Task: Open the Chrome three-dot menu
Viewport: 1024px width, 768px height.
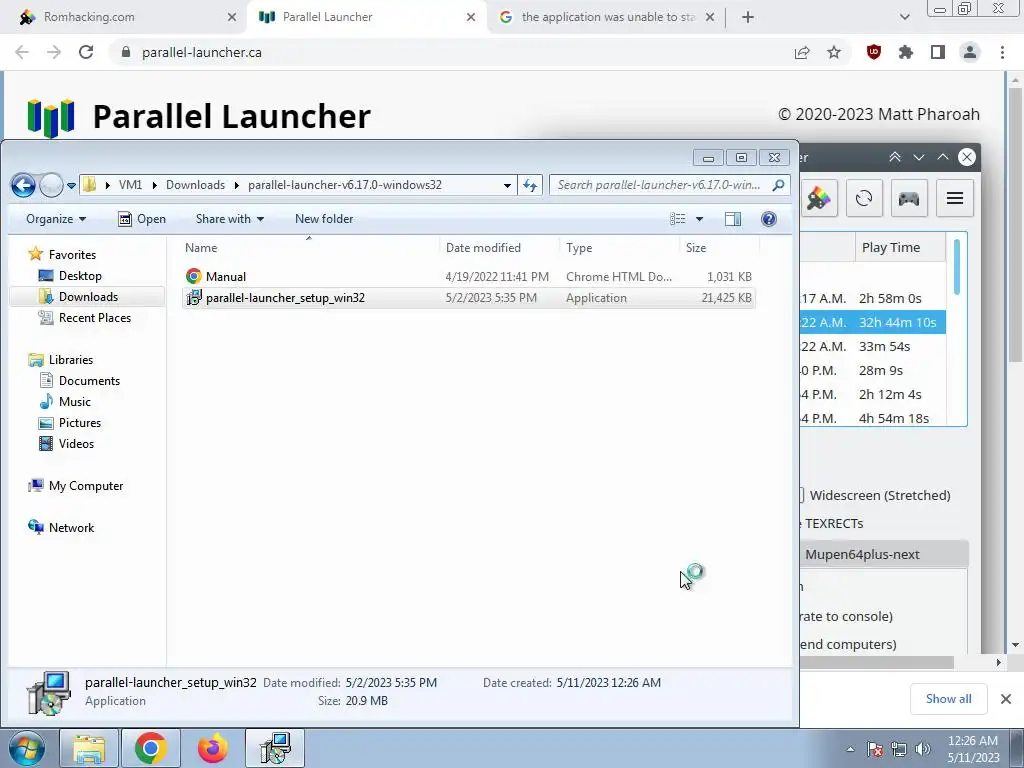Action: coord(1002,52)
